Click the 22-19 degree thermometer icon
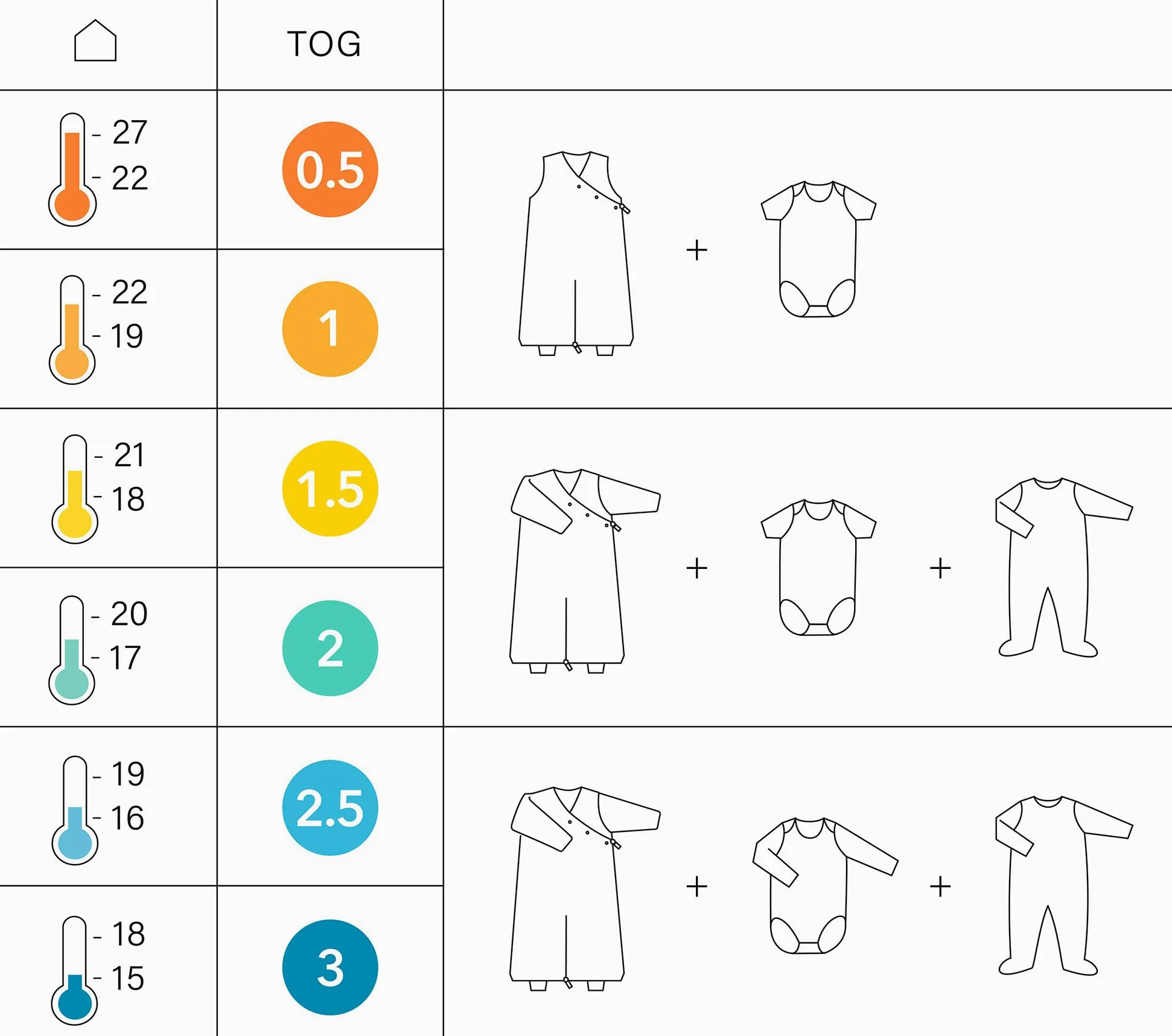 (x=72, y=330)
